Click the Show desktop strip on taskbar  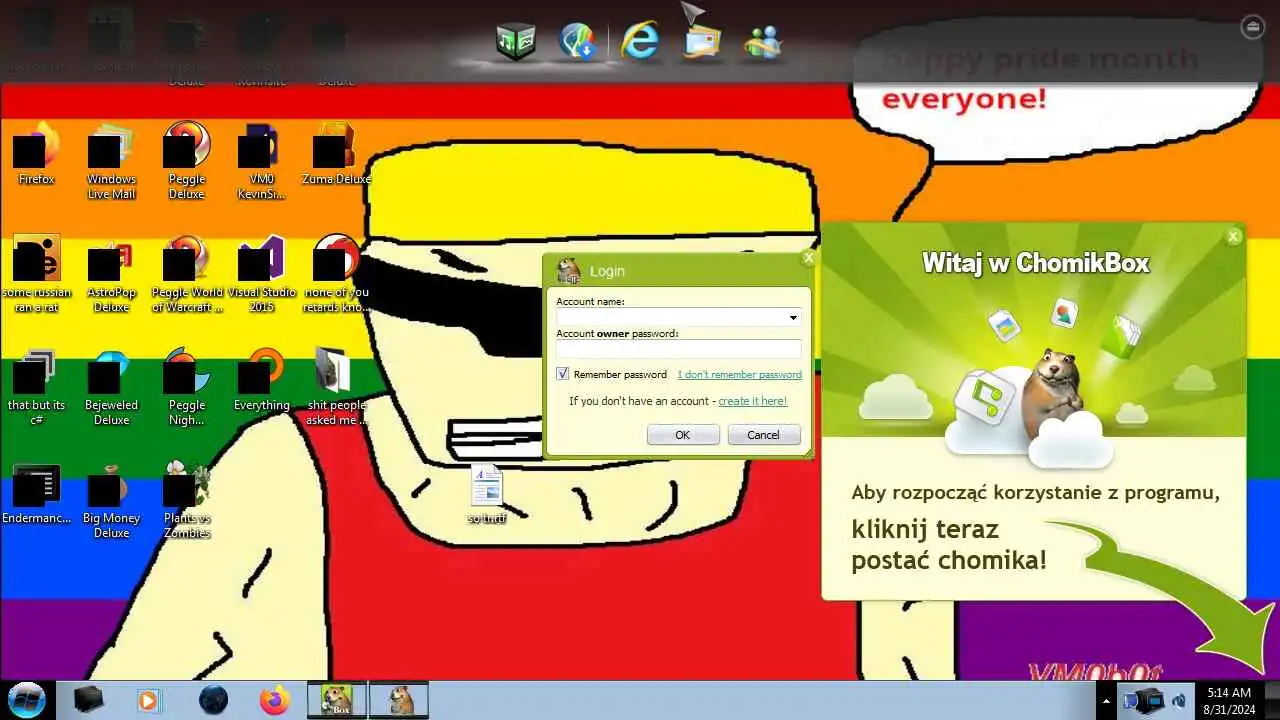coord(1272,701)
